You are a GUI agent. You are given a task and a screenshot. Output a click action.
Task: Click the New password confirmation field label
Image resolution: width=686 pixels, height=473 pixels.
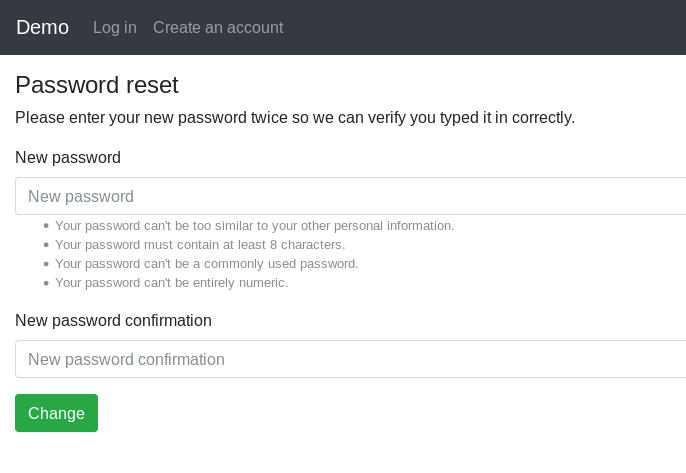tap(113, 320)
